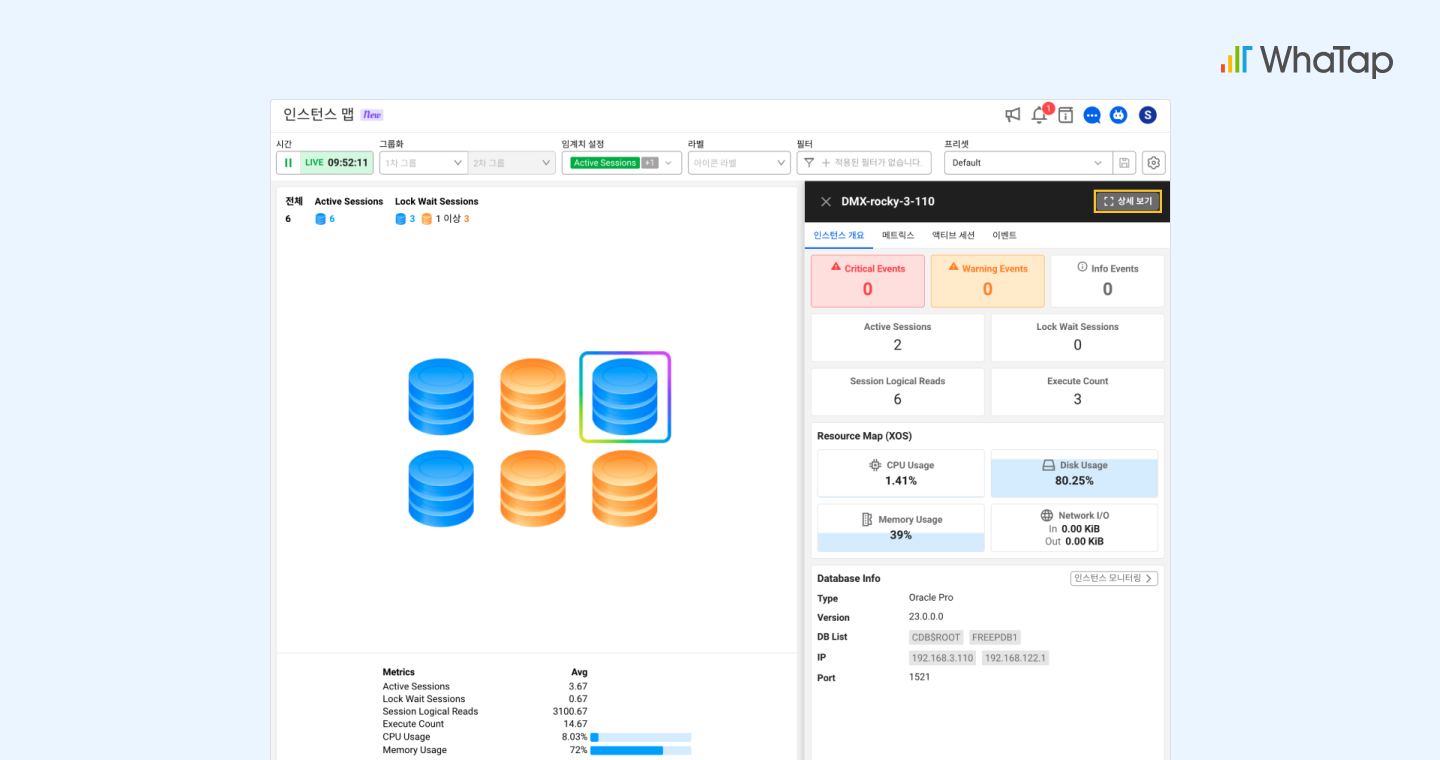Click the blue robot assistant icon
This screenshot has height=760, width=1440.
pos(1118,115)
